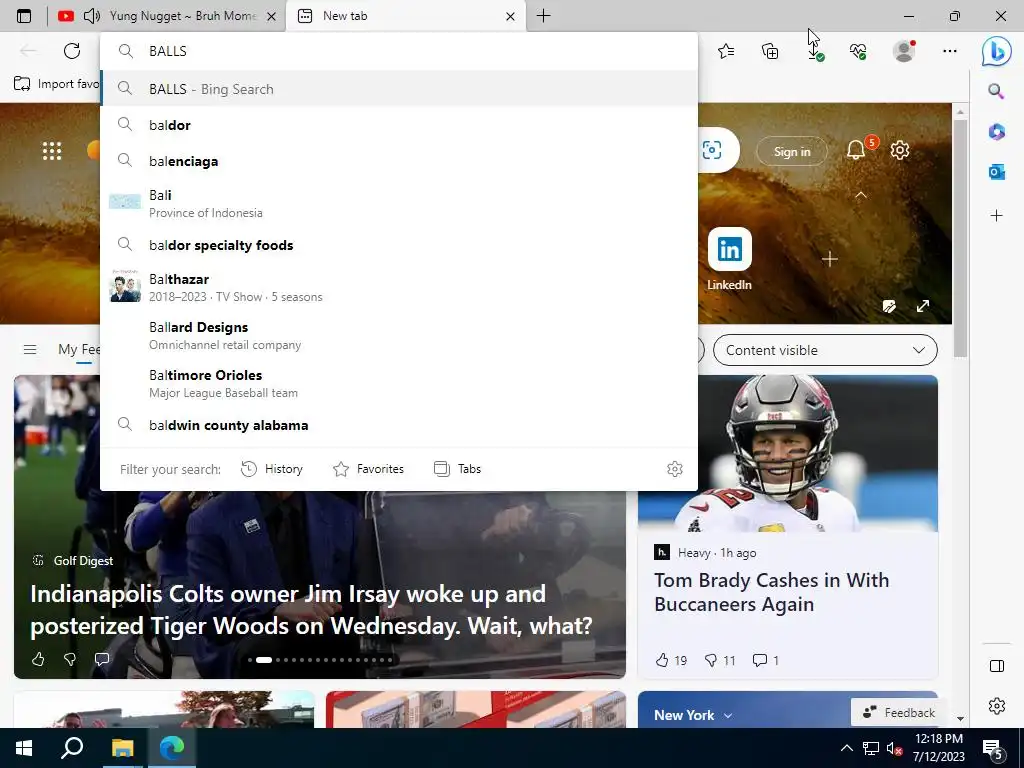Image resolution: width=1024 pixels, height=768 pixels.
Task: Dislike the Colts article thumbs down
Action: click(x=70, y=659)
